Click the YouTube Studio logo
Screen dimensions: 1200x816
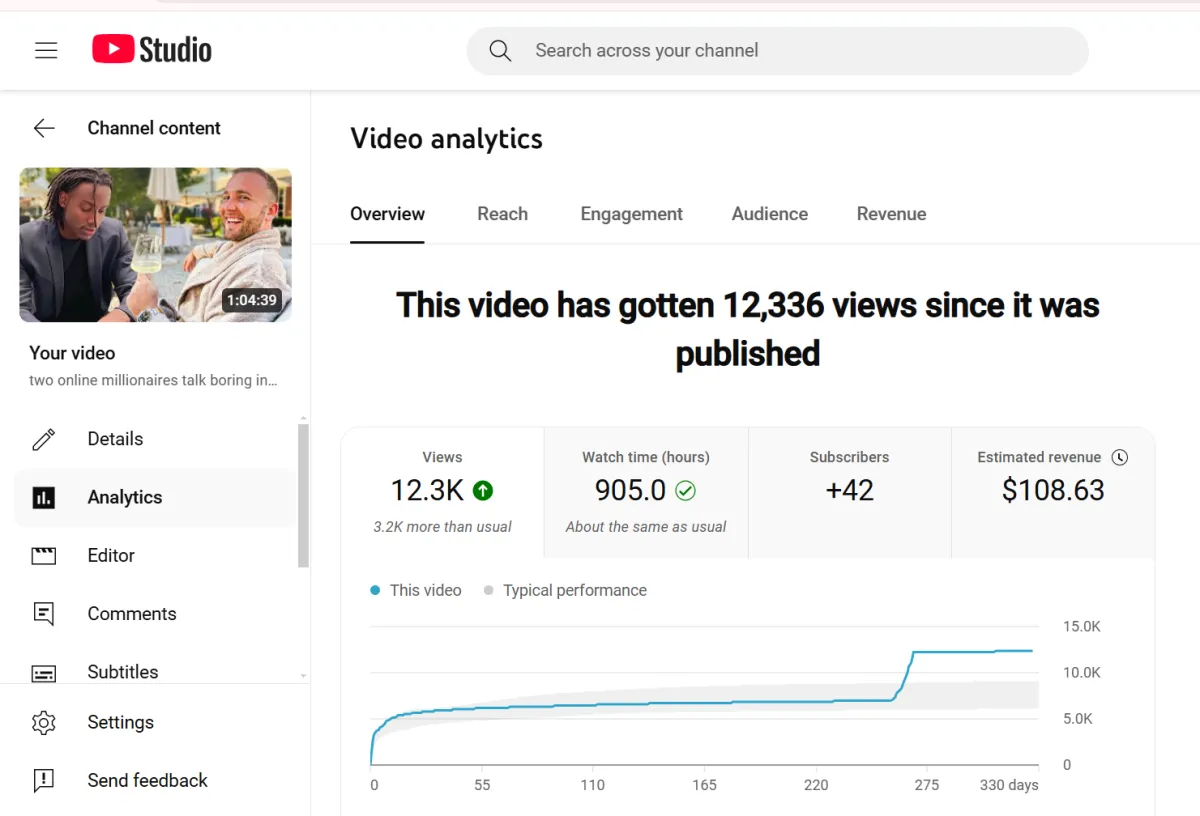tap(152, 50)
